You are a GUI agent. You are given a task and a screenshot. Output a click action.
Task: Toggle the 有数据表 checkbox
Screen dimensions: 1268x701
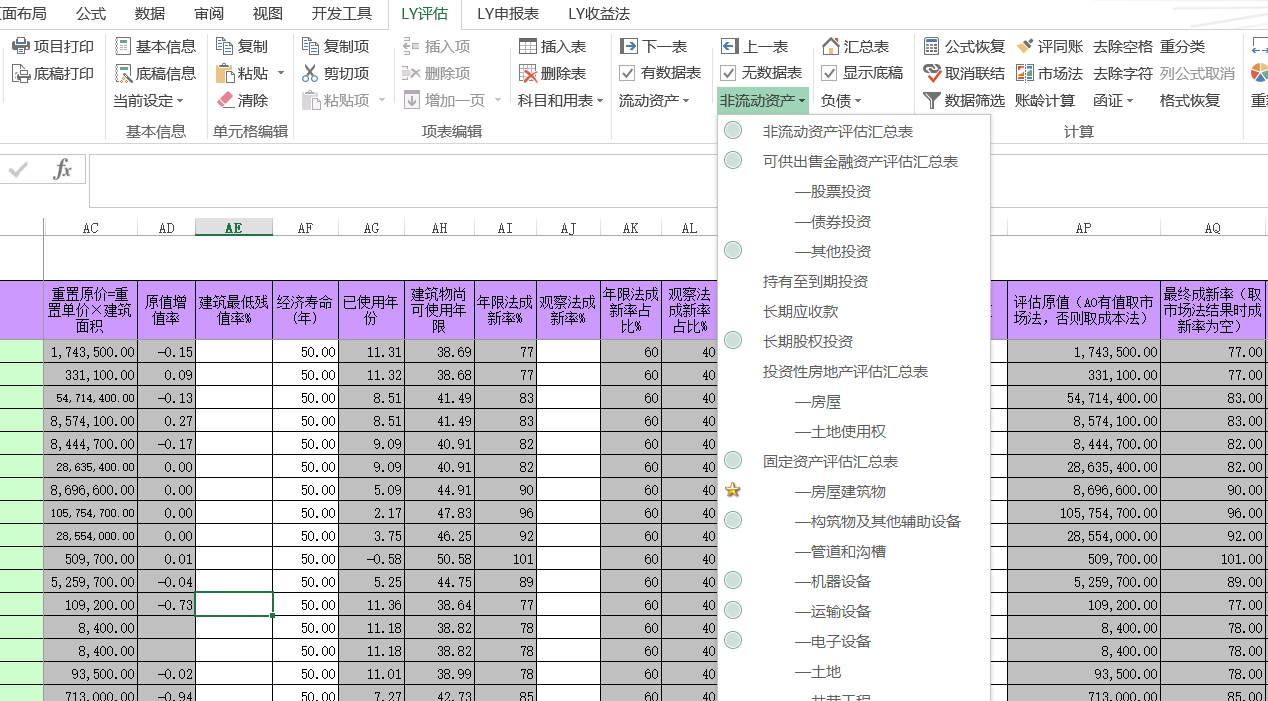tap(628, 73)
